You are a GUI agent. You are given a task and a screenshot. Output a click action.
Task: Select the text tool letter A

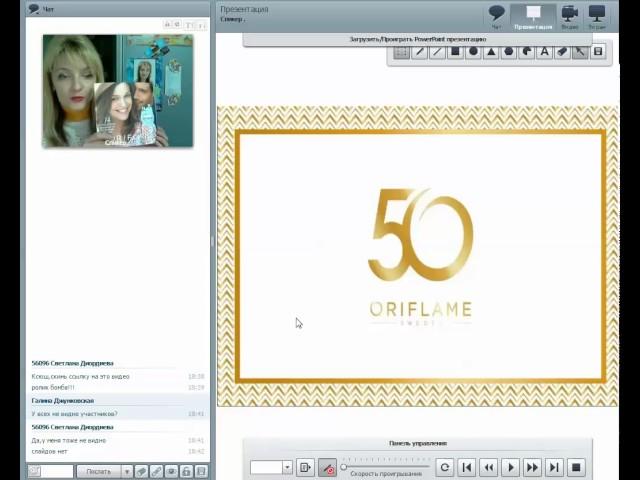pos(544,52)
